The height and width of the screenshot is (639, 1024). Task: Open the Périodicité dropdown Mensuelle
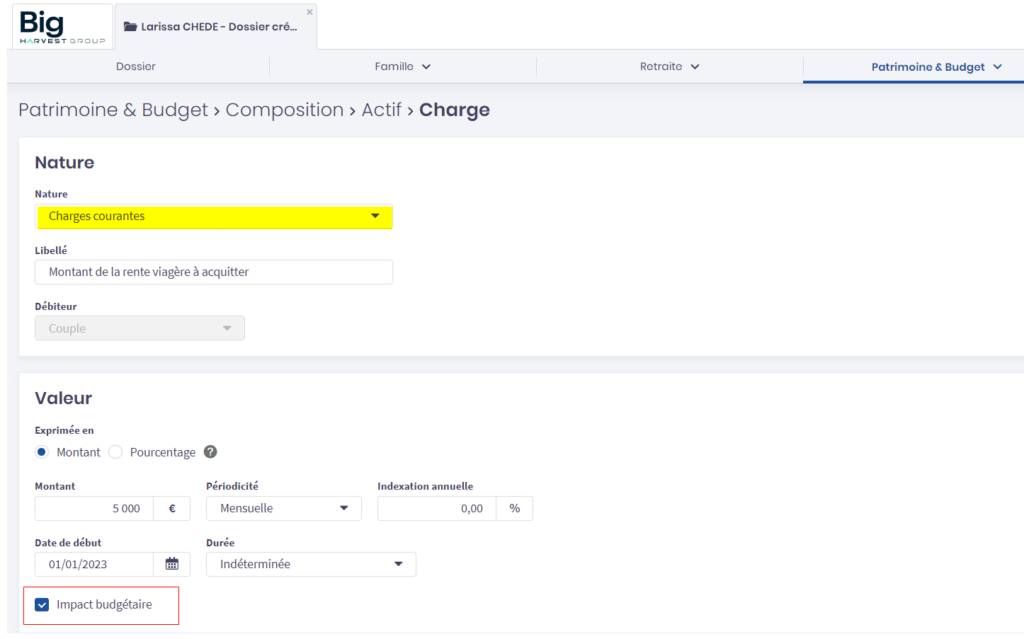[x=283, y=508]
